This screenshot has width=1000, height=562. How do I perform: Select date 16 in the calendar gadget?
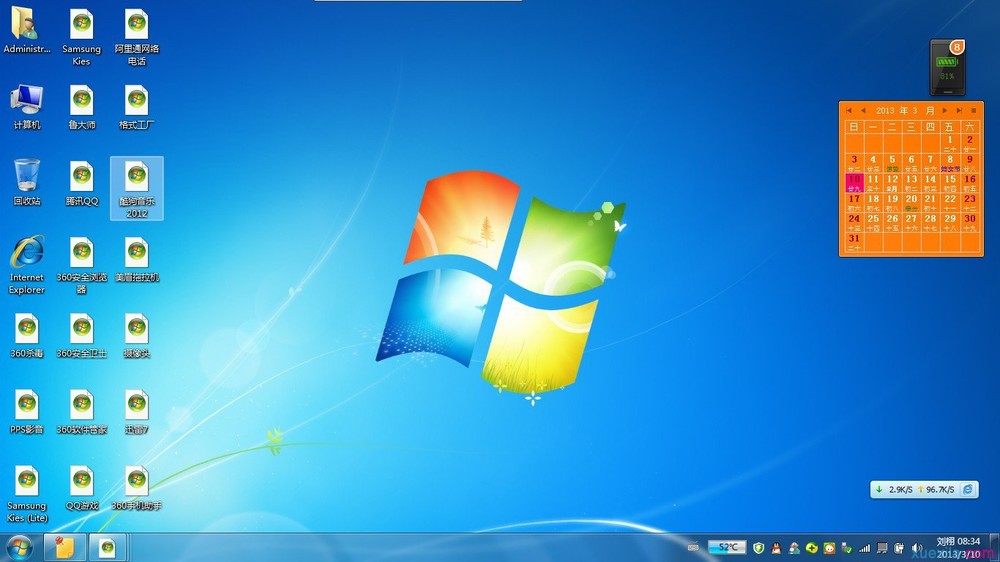point(969,182)
